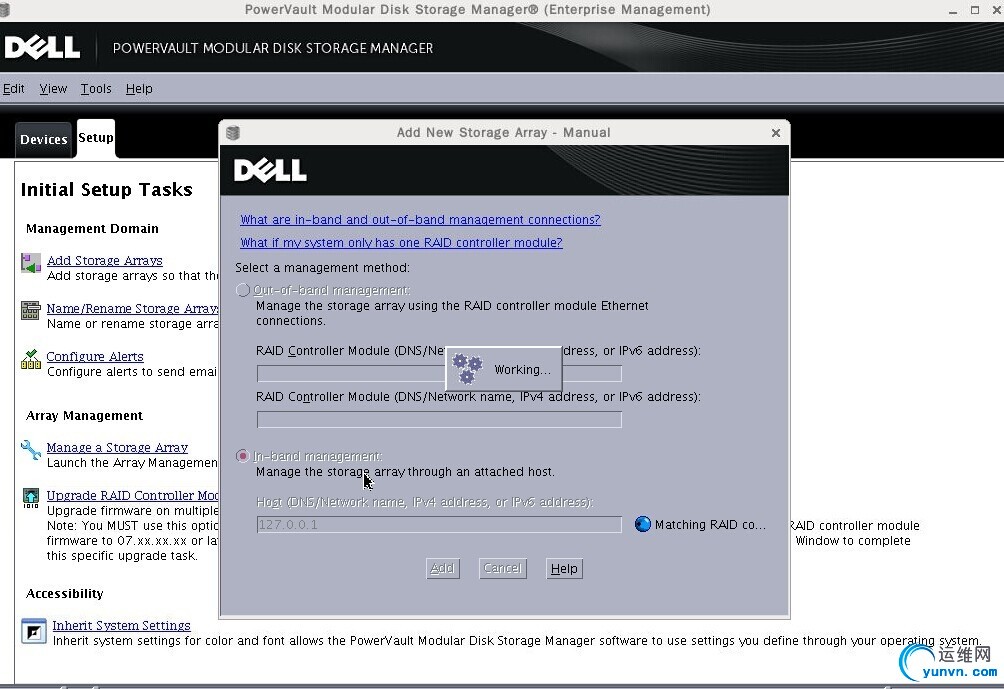Select the Out-of-band management radio button

coord(243,290)
